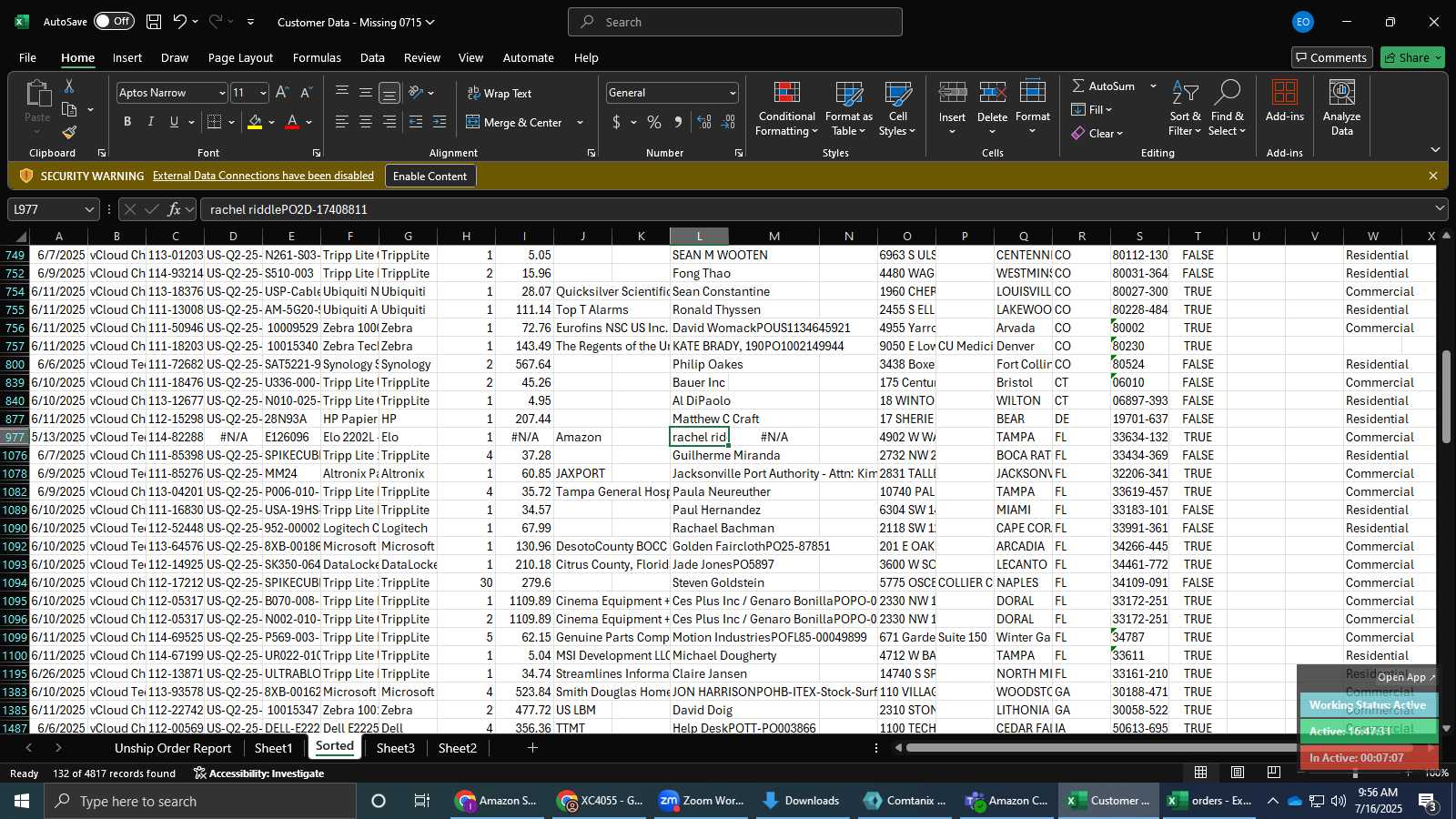Toggle Italic formatting

click(x=150, y=122)
